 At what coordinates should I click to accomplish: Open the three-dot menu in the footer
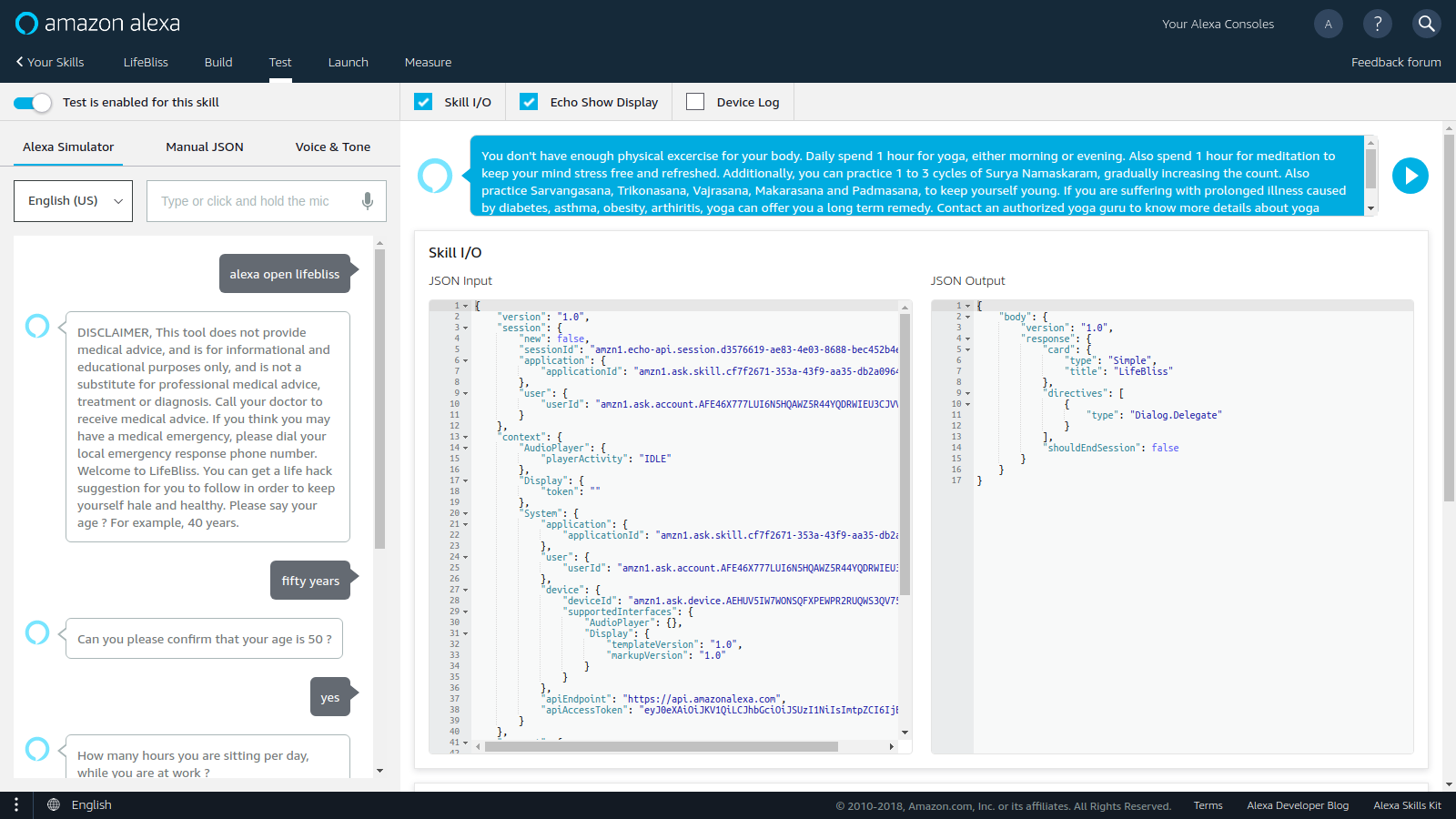16,804
